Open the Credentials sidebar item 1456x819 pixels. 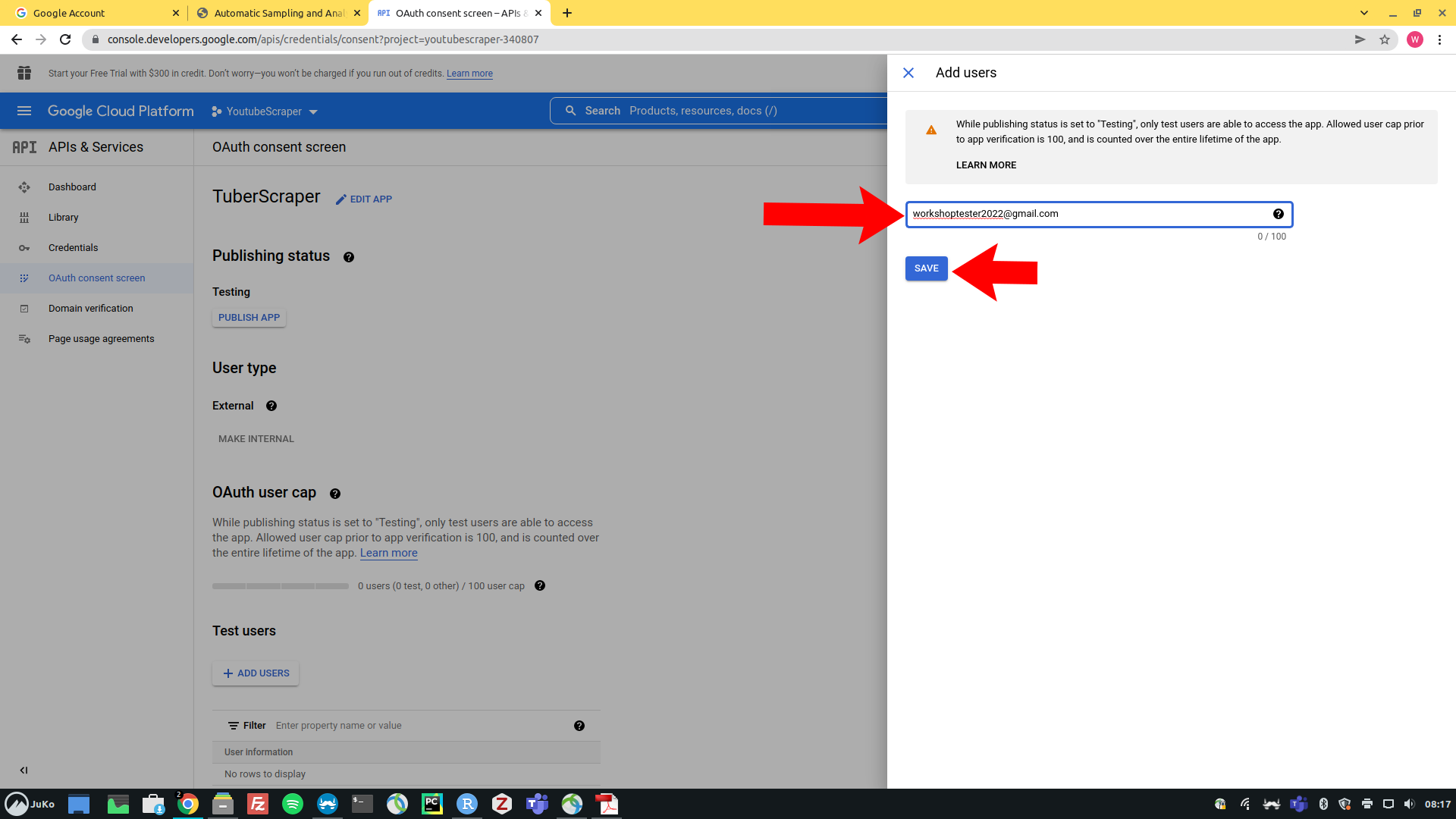click(73, 248)
